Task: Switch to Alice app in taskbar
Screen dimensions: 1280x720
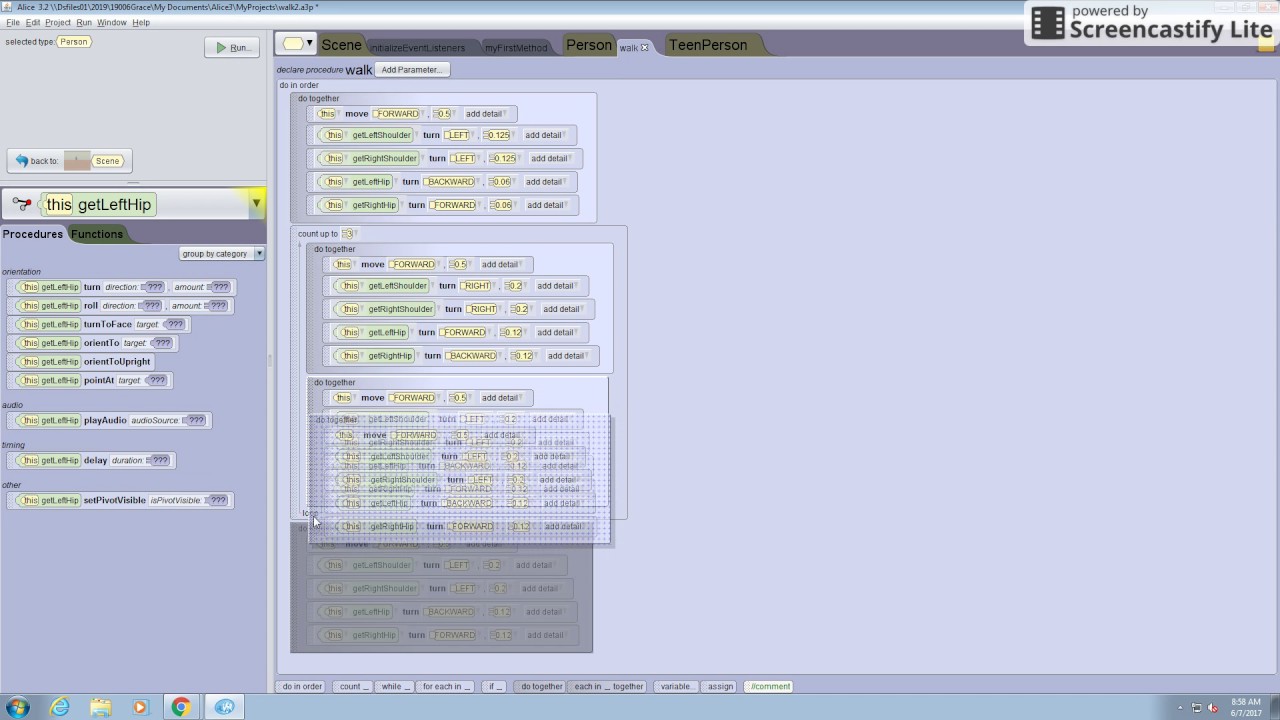Action: [225, 707]
